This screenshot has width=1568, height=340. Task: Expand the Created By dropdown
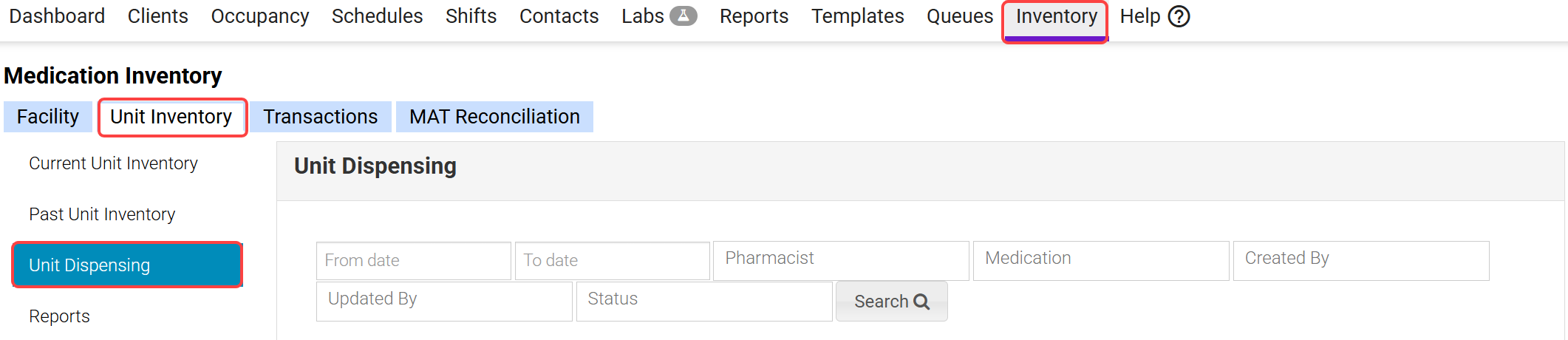(x=1360, y=259)
